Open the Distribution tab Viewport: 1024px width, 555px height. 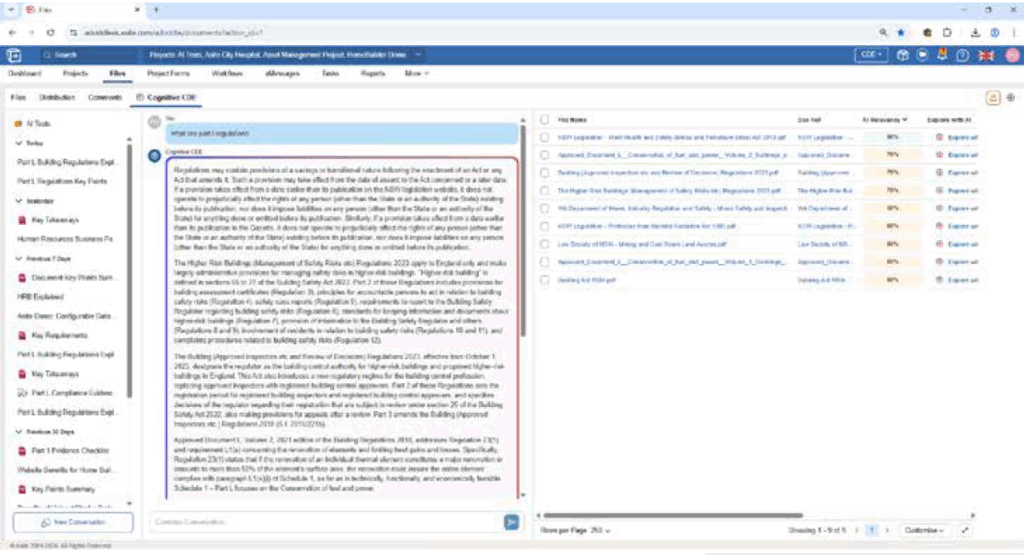[x=57, y=97]
